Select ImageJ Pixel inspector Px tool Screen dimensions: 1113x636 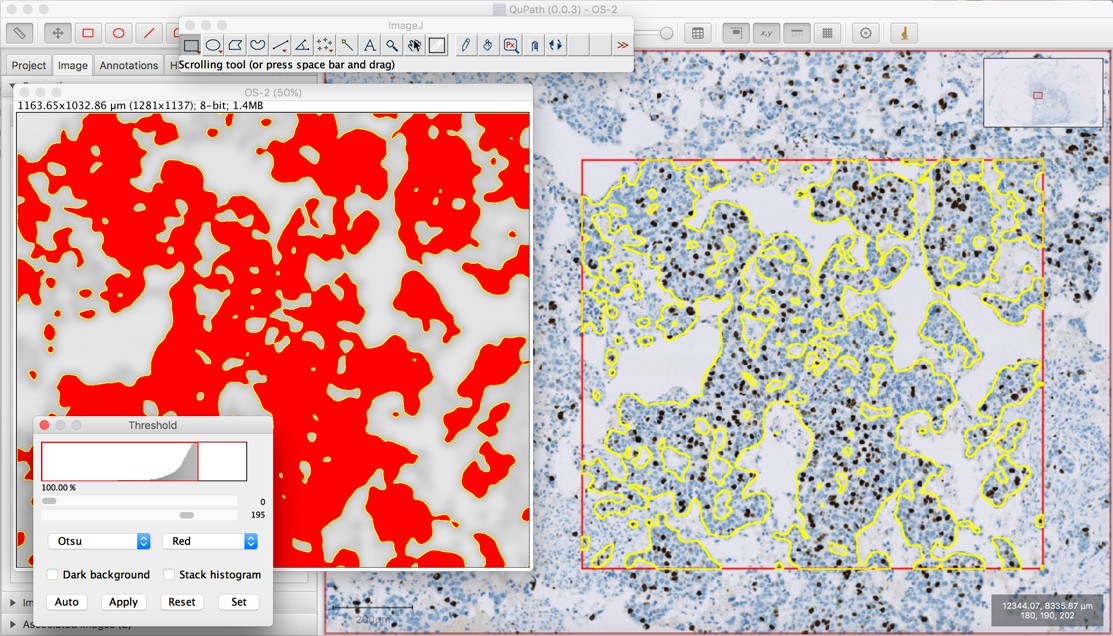[510, 45]
